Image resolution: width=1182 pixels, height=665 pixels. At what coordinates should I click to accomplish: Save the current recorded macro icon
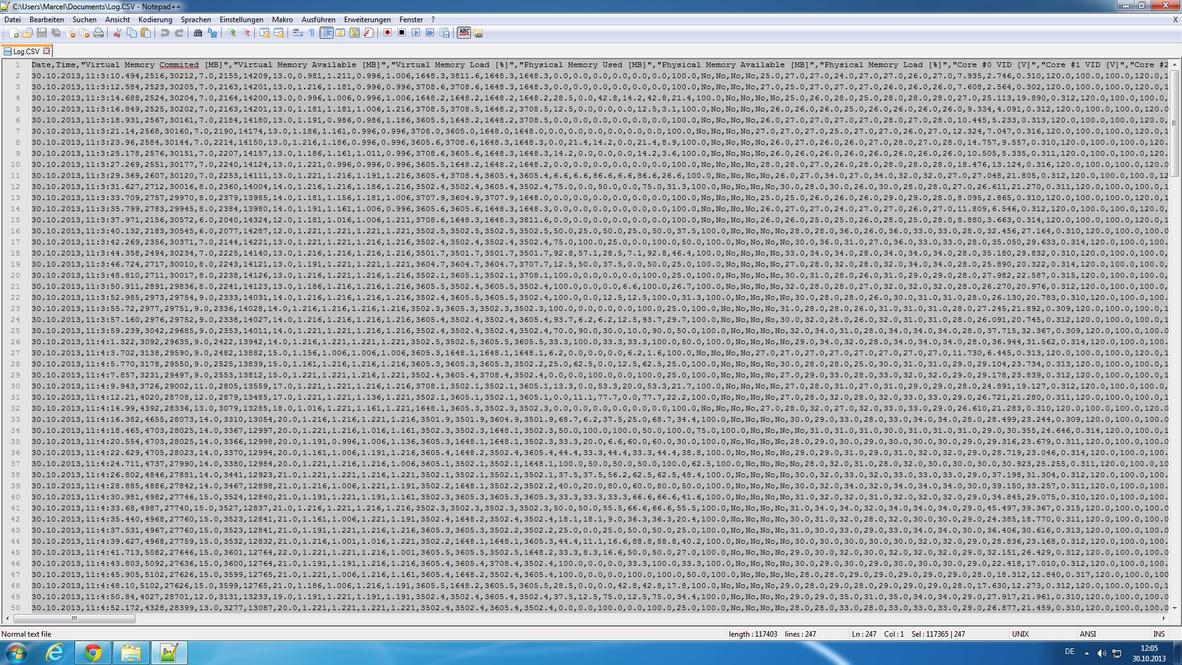click(x=445, y=33)
